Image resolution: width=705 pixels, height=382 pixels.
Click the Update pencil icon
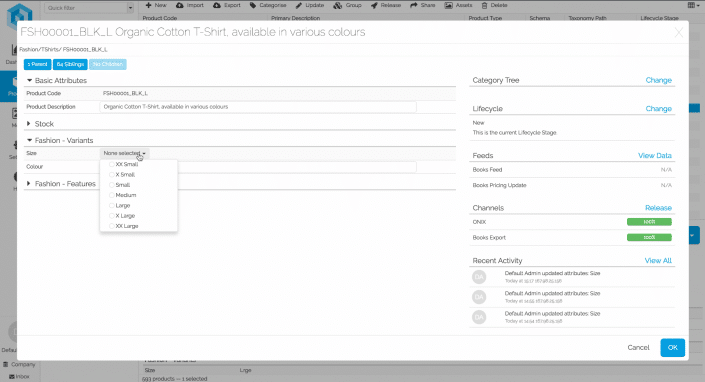[x=299, y=5]
